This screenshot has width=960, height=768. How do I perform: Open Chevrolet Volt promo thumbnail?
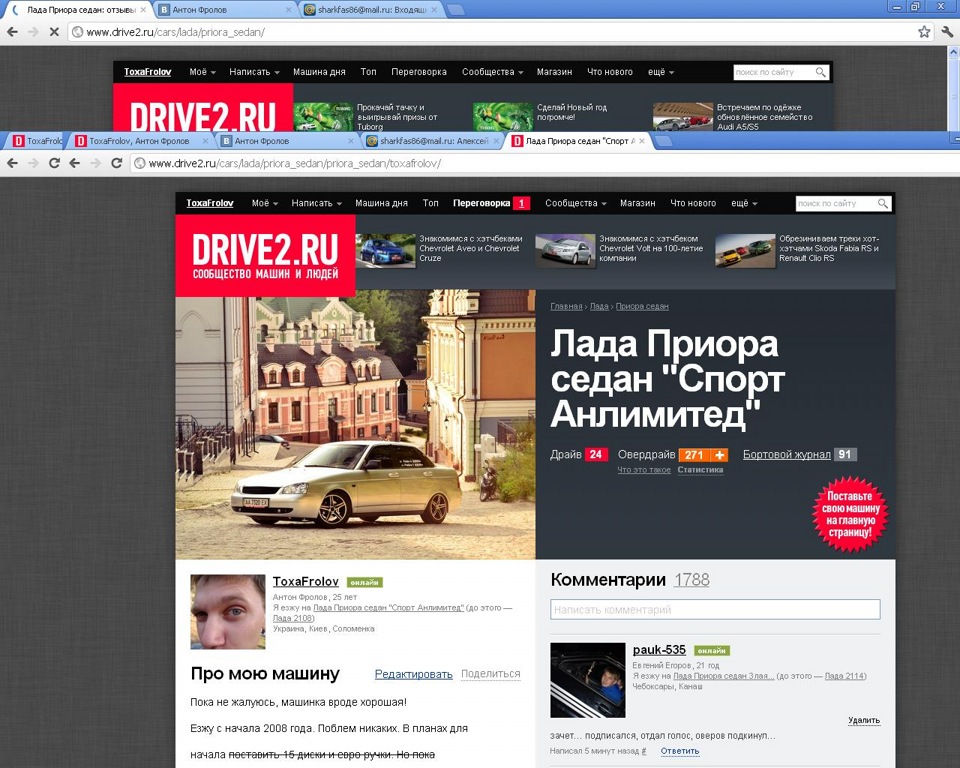pyautogui.click(x=565, y=250)
